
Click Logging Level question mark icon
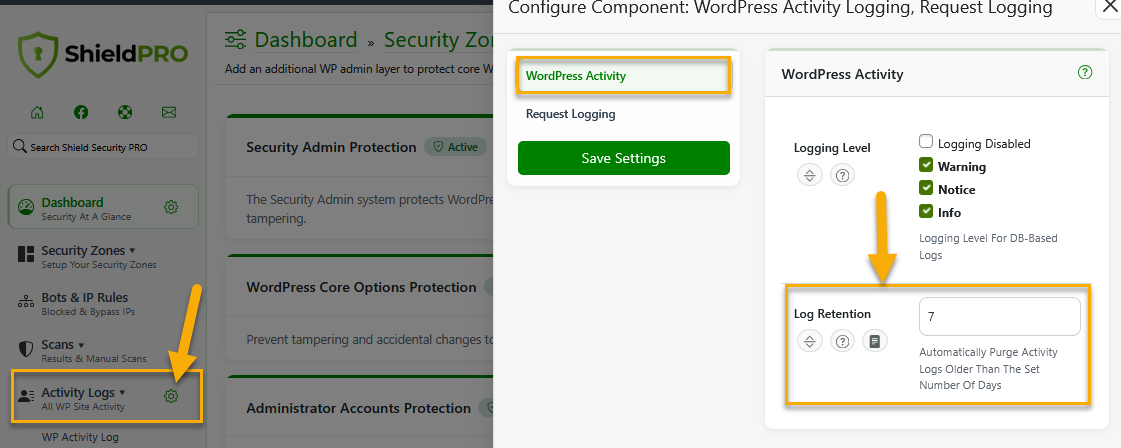click(842, 175)
